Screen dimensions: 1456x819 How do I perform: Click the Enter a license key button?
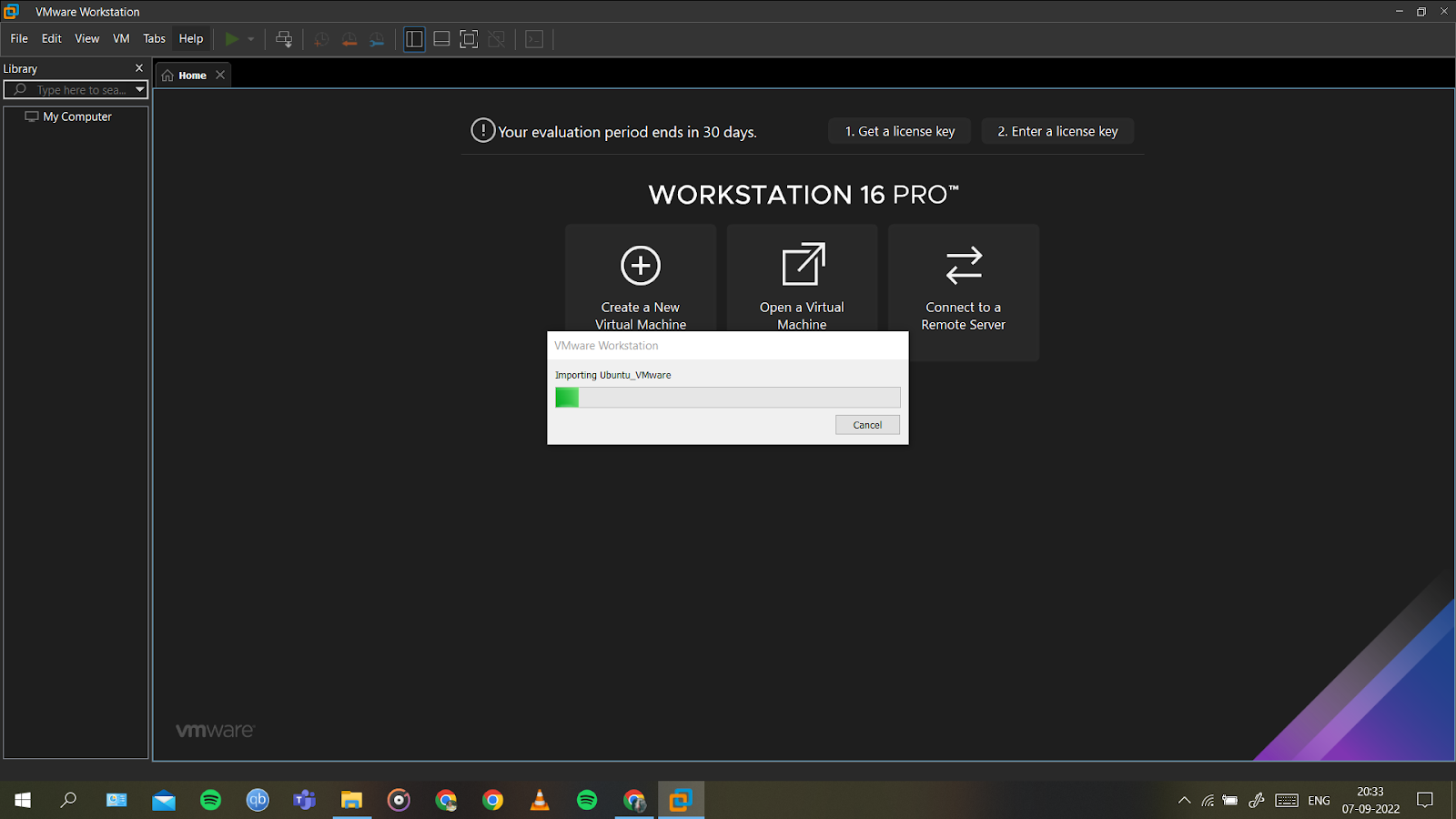point(1057,131)
